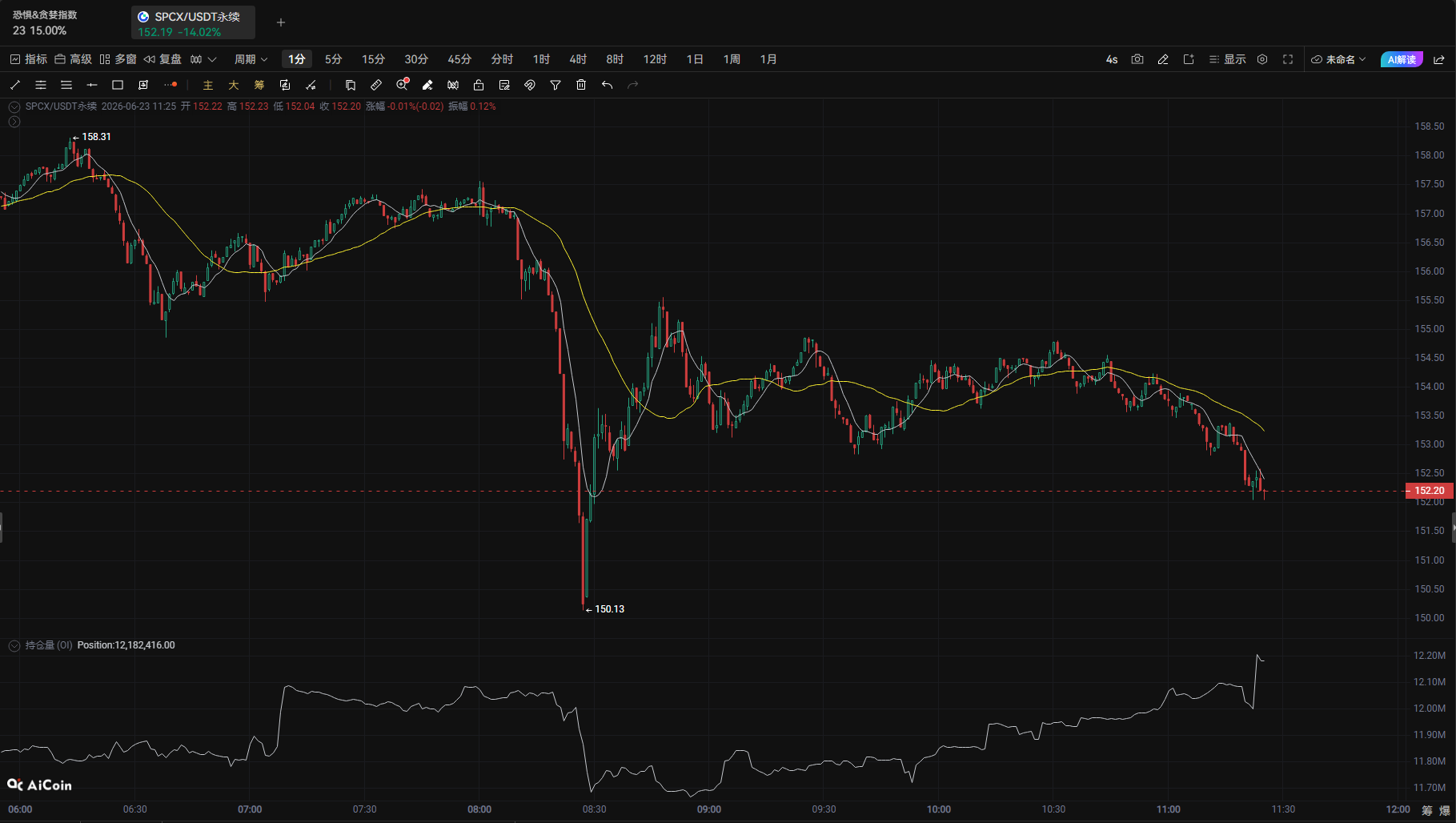Expand the 周期 period dropdown
Image resolution: width=1456 pixels, height=823 pixels.
[x=251, y=59]
